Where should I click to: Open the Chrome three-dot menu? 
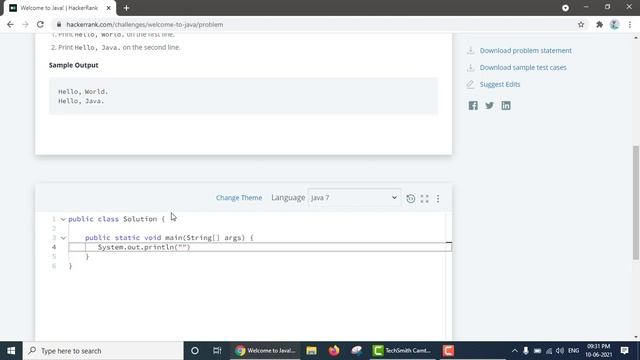(x=630, y=24)
